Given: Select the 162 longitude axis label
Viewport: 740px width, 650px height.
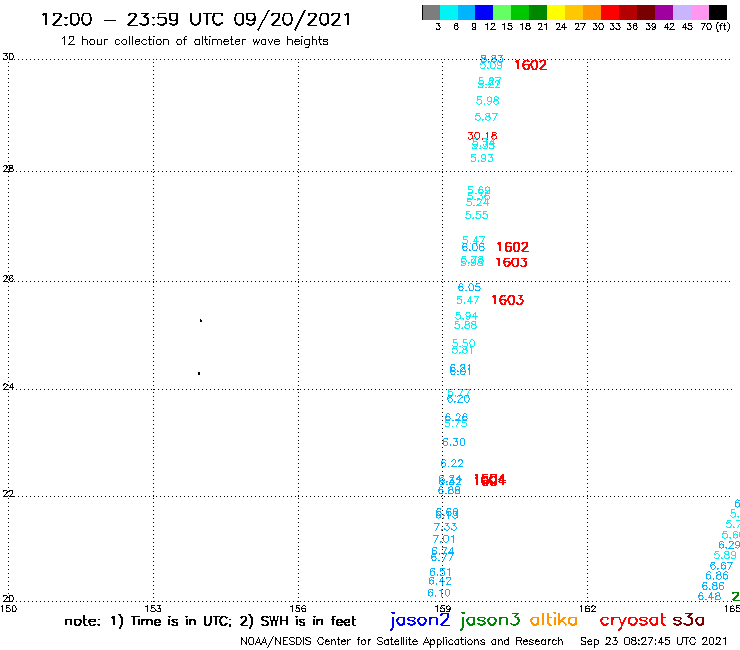Looking at the screenshot, I should pyautogui.click(x=588, y=608).
